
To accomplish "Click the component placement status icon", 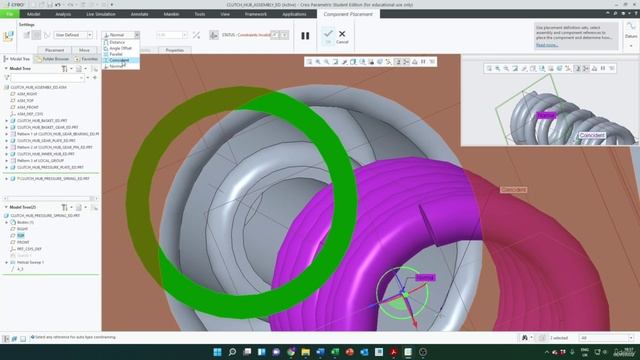I will pos(213,35).
